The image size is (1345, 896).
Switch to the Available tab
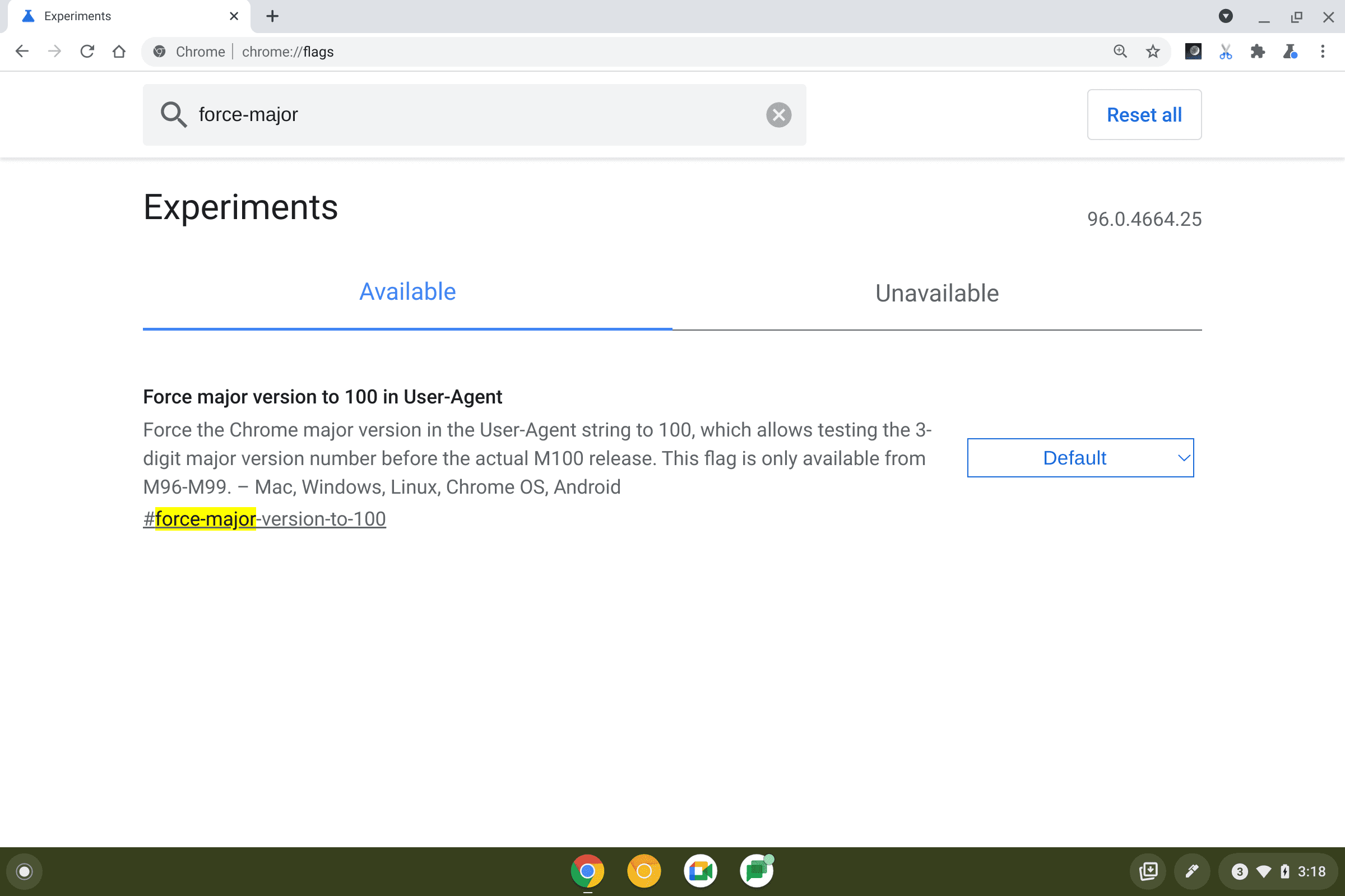click(x=408, y=292)
